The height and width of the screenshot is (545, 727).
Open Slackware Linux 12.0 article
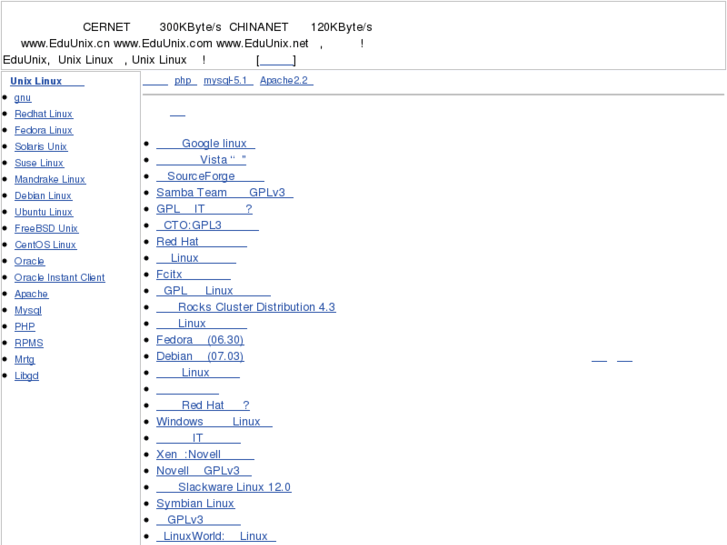[x=224, y=487]
